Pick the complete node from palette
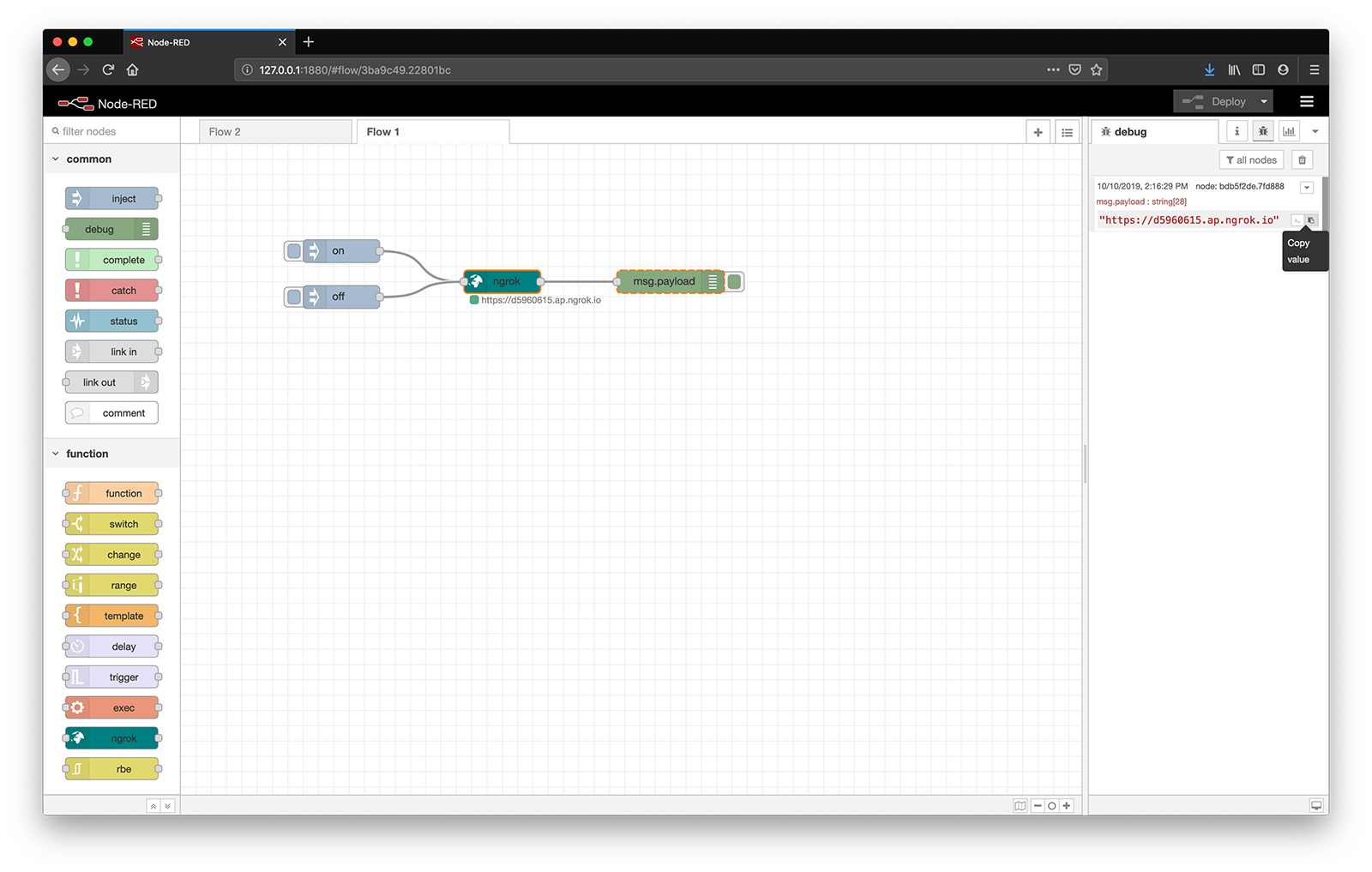 pyautogui.click(x=112, y=260)
